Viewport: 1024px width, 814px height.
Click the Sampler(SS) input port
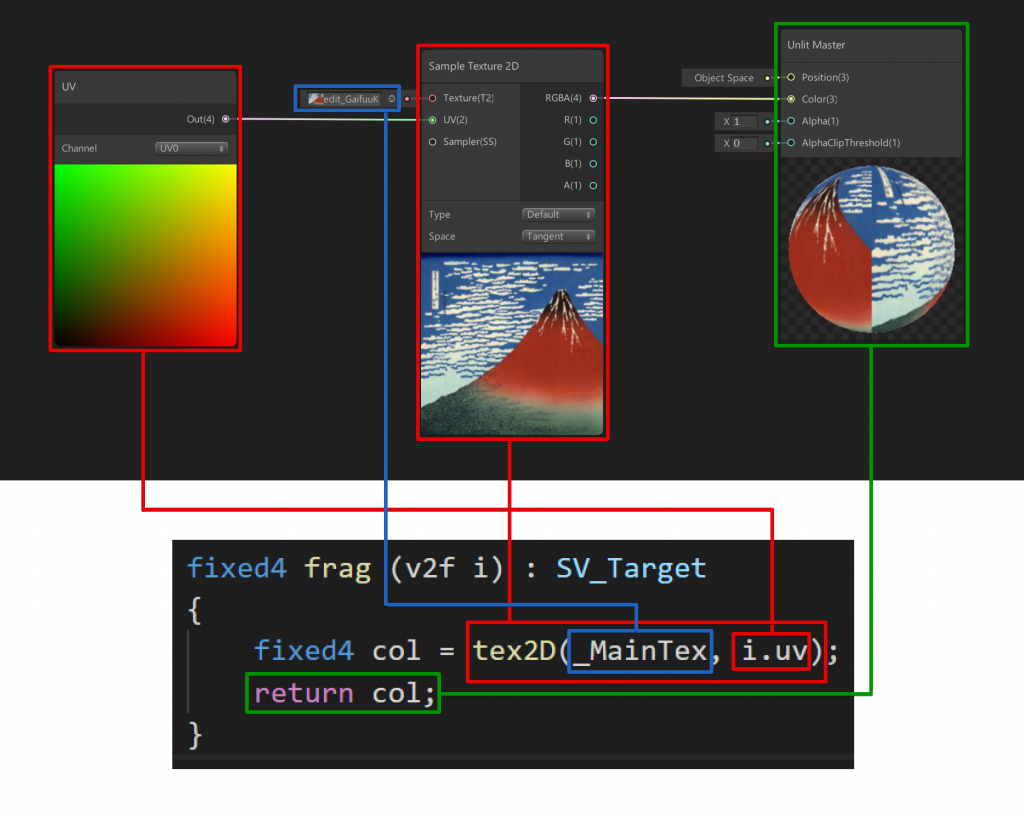(x=432, y=142)
